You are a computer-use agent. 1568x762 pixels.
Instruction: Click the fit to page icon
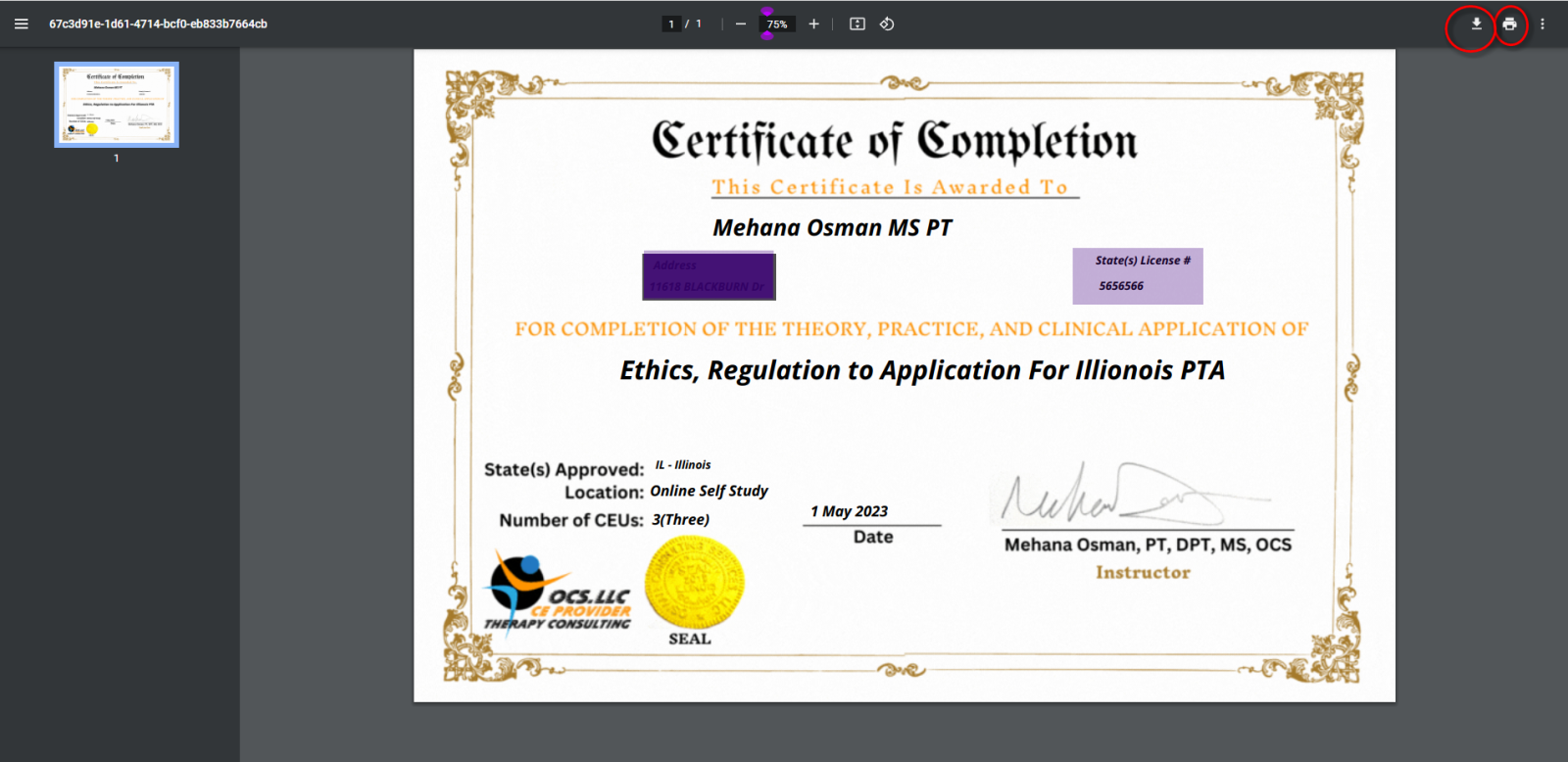click(857, 24)
